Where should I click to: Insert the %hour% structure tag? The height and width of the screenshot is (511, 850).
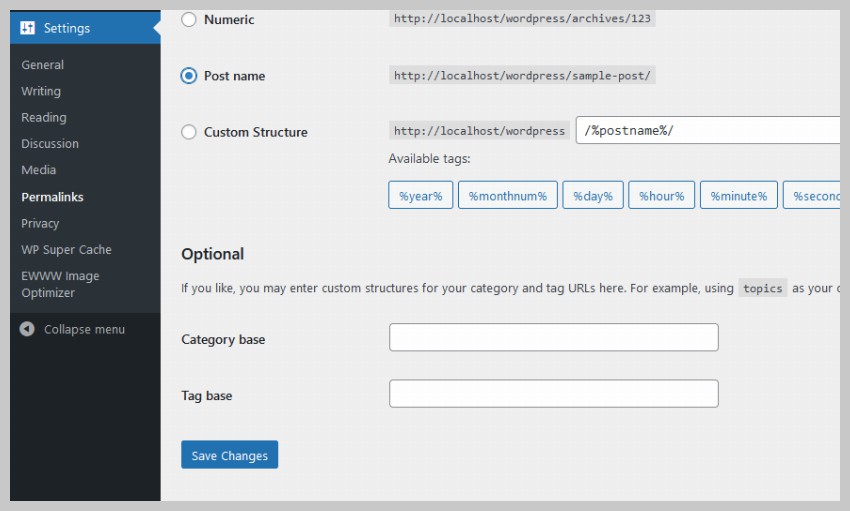[661, 196]
